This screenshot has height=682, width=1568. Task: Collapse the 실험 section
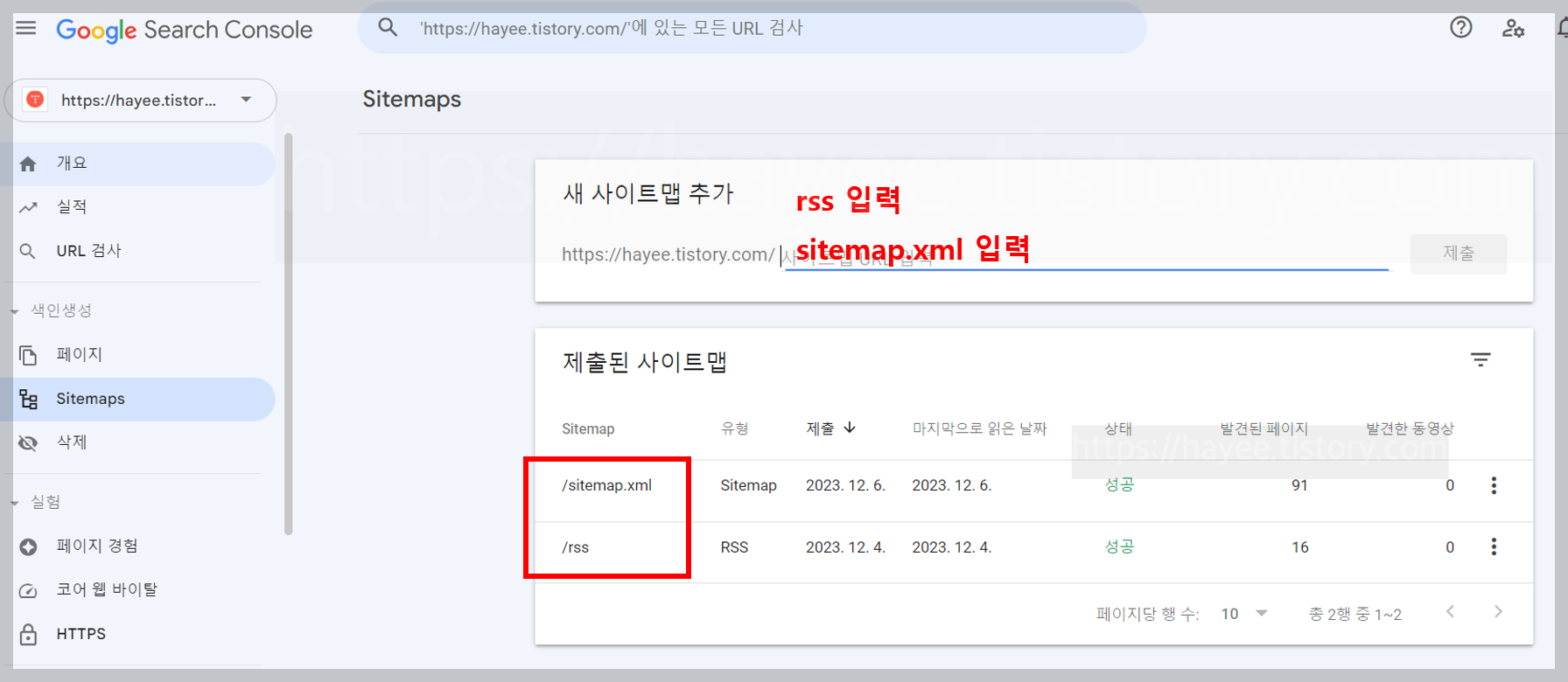point(37,502)
